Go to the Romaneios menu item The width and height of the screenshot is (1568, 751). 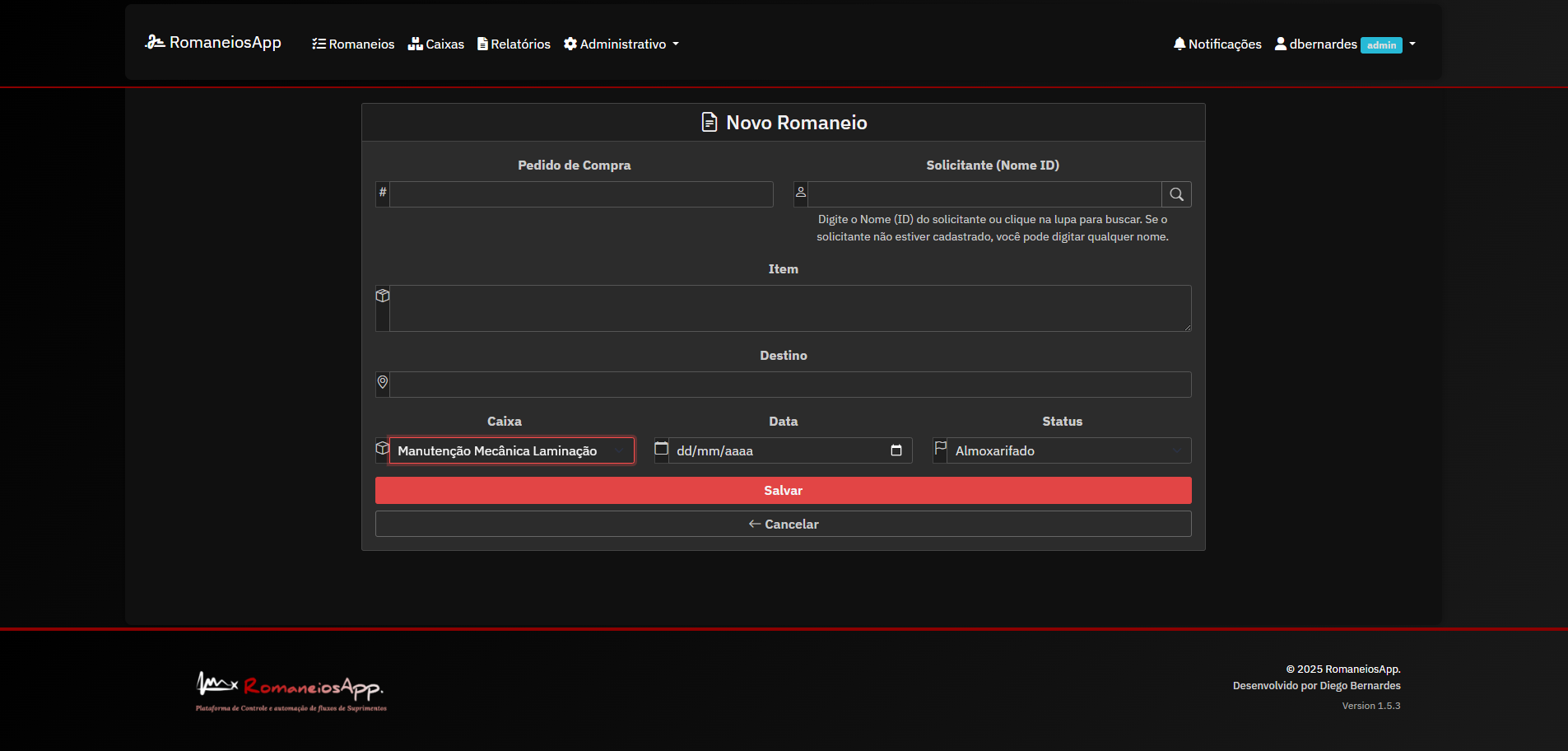pos(352,44)
